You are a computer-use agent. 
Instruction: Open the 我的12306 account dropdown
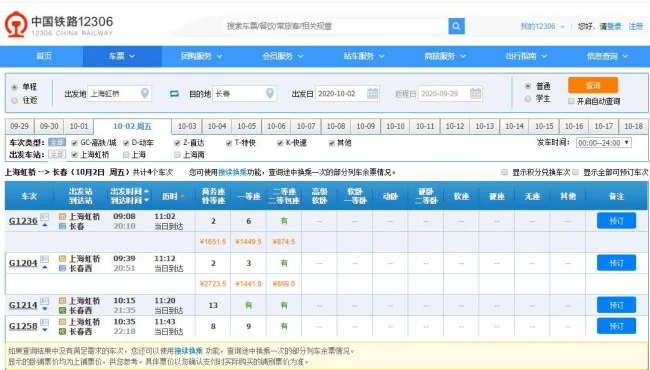pos(542,27)
